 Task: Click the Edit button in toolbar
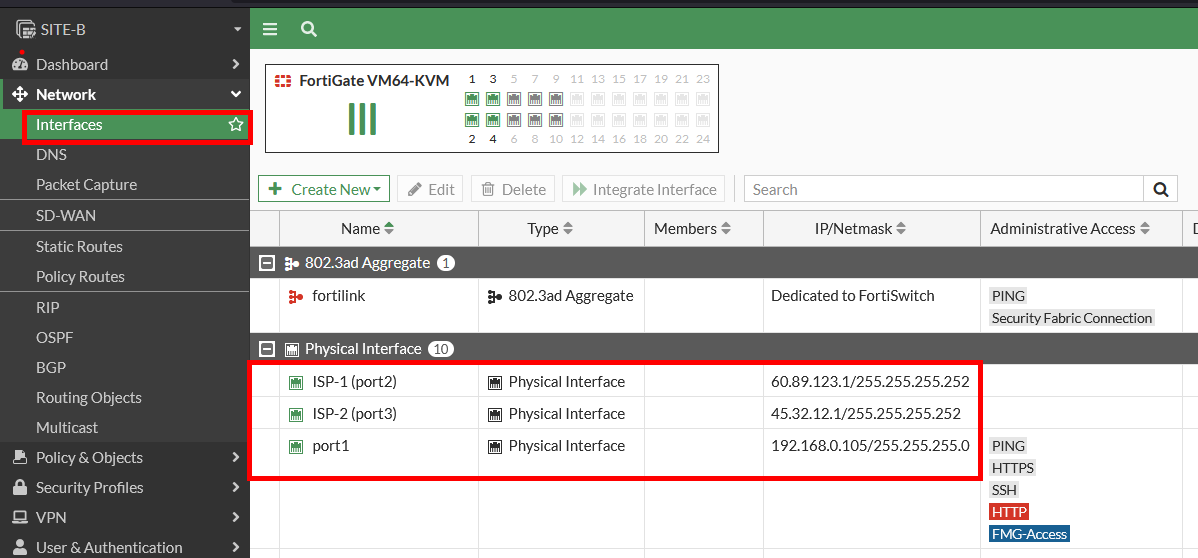pos(431,189)
